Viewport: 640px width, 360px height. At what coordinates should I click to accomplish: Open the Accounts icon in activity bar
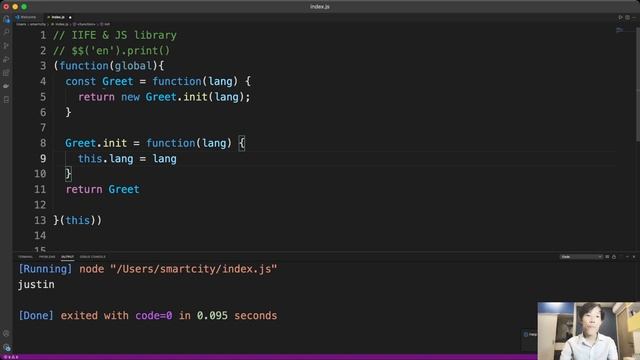click(x=6, y=333)
